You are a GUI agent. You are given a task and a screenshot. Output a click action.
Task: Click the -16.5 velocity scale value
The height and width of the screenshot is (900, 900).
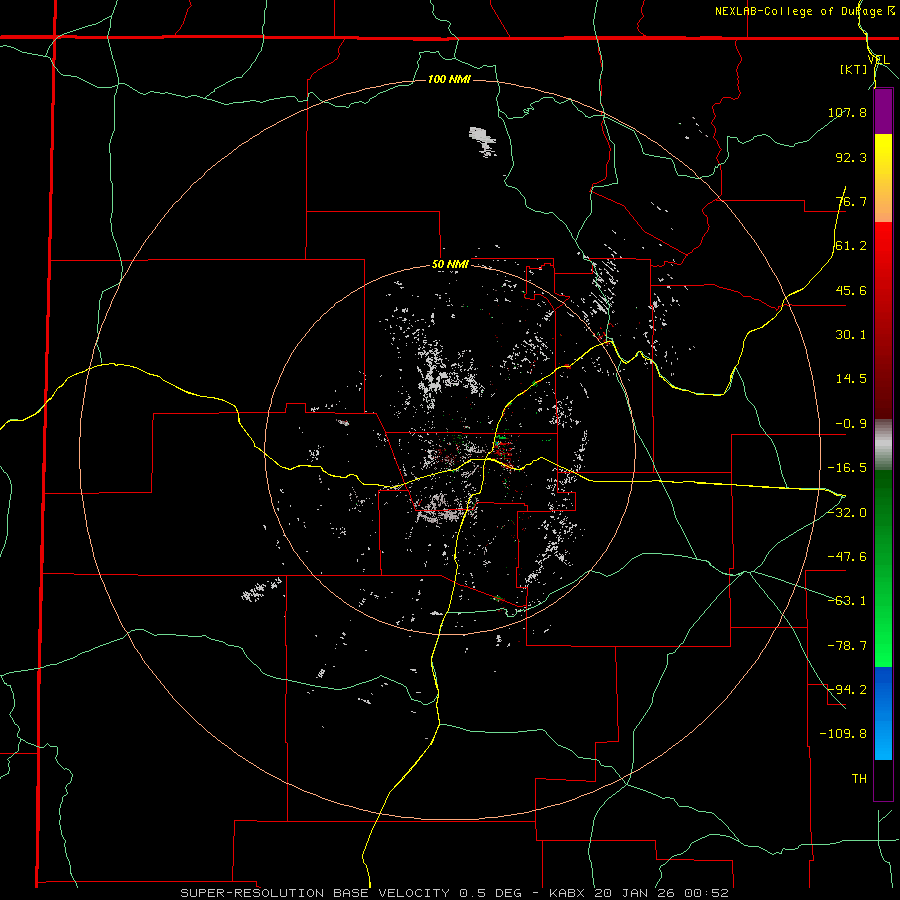(847, 468)
